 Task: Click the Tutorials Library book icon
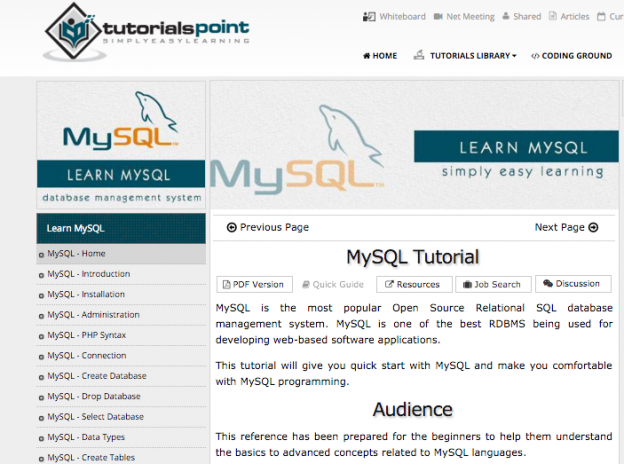click(x=419, y=55)
